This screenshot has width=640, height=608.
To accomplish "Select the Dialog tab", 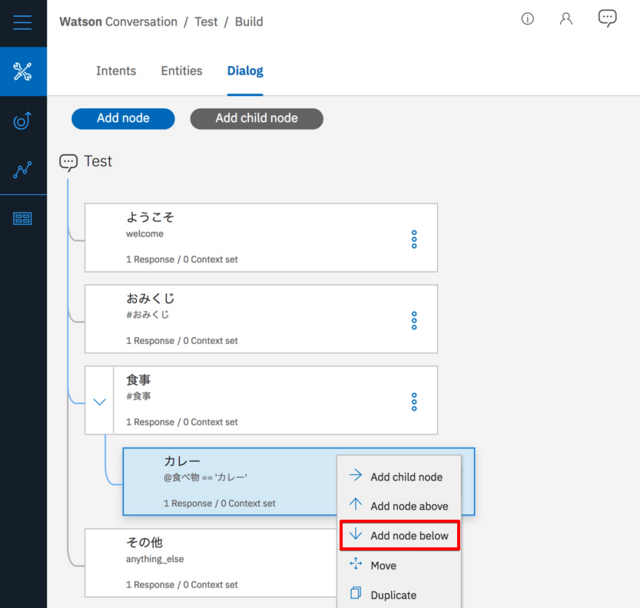I will tap(245, 71).
